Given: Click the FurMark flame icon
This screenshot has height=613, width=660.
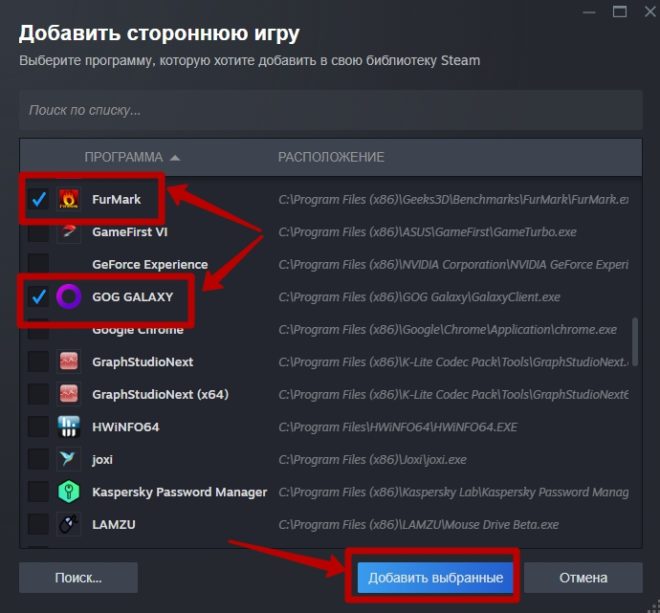Looking at the screenshot, I should pyautogui.click(x=68, y=199).
